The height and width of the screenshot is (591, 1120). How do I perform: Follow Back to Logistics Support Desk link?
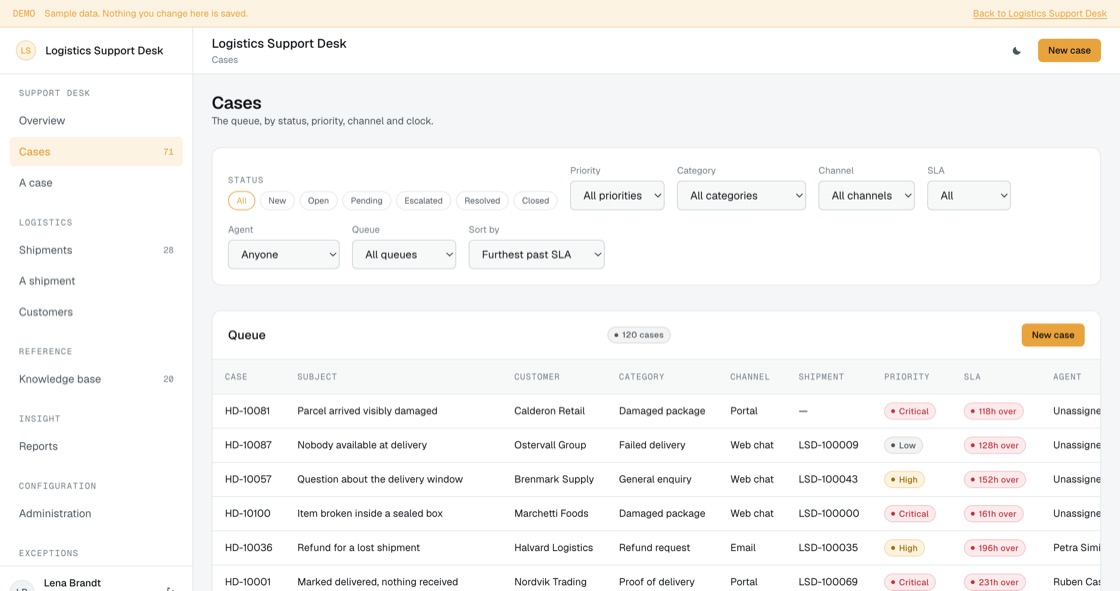pyautogui.click(x=1040, y=14)
